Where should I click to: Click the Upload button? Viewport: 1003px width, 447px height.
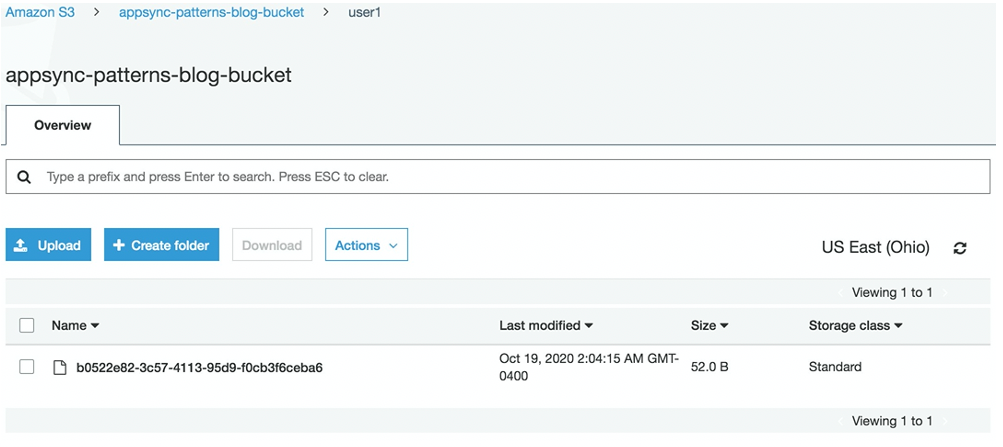(x=49, y=245)
